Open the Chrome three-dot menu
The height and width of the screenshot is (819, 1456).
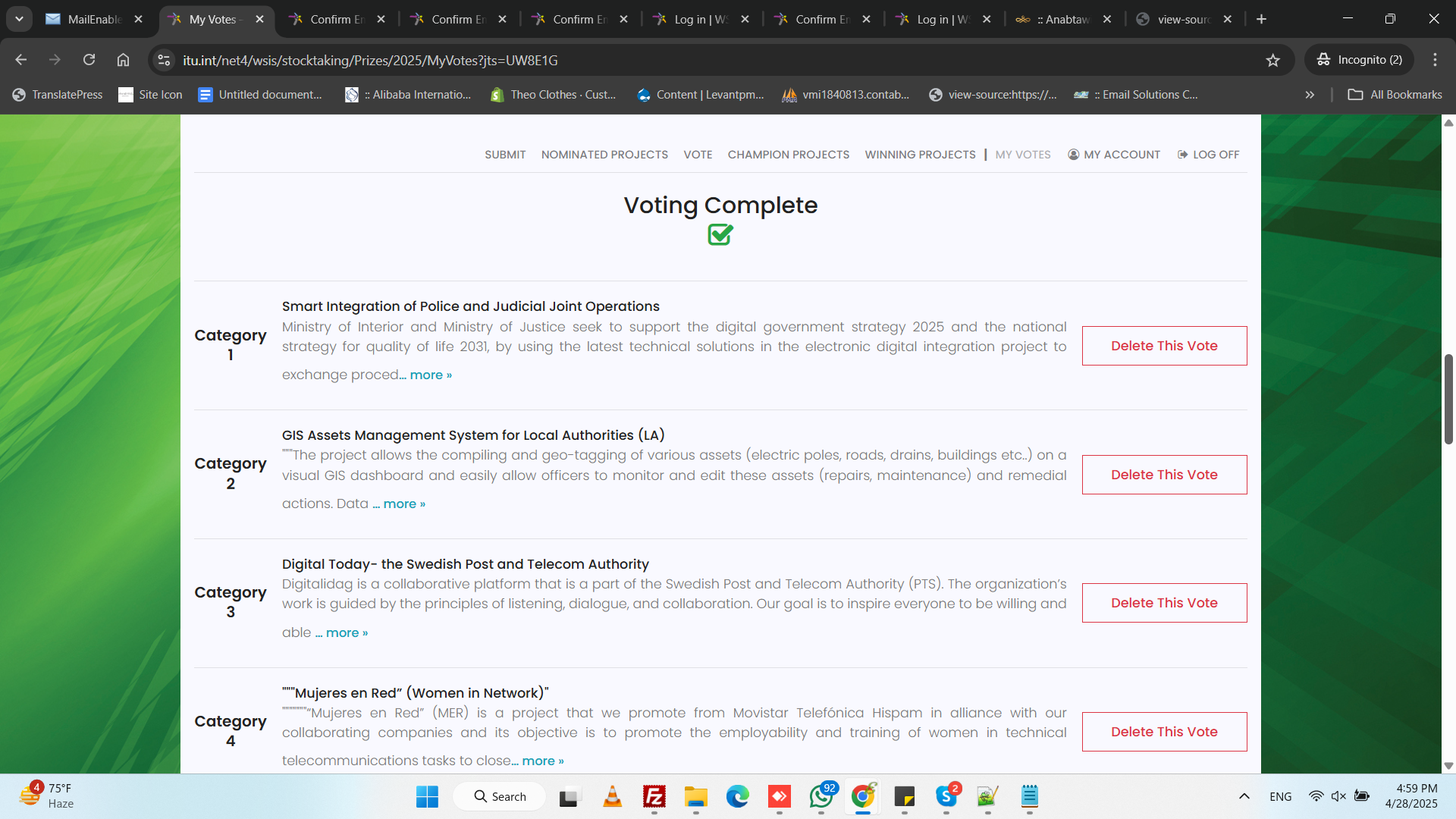pyautogui.click(x=1435, y=60)
